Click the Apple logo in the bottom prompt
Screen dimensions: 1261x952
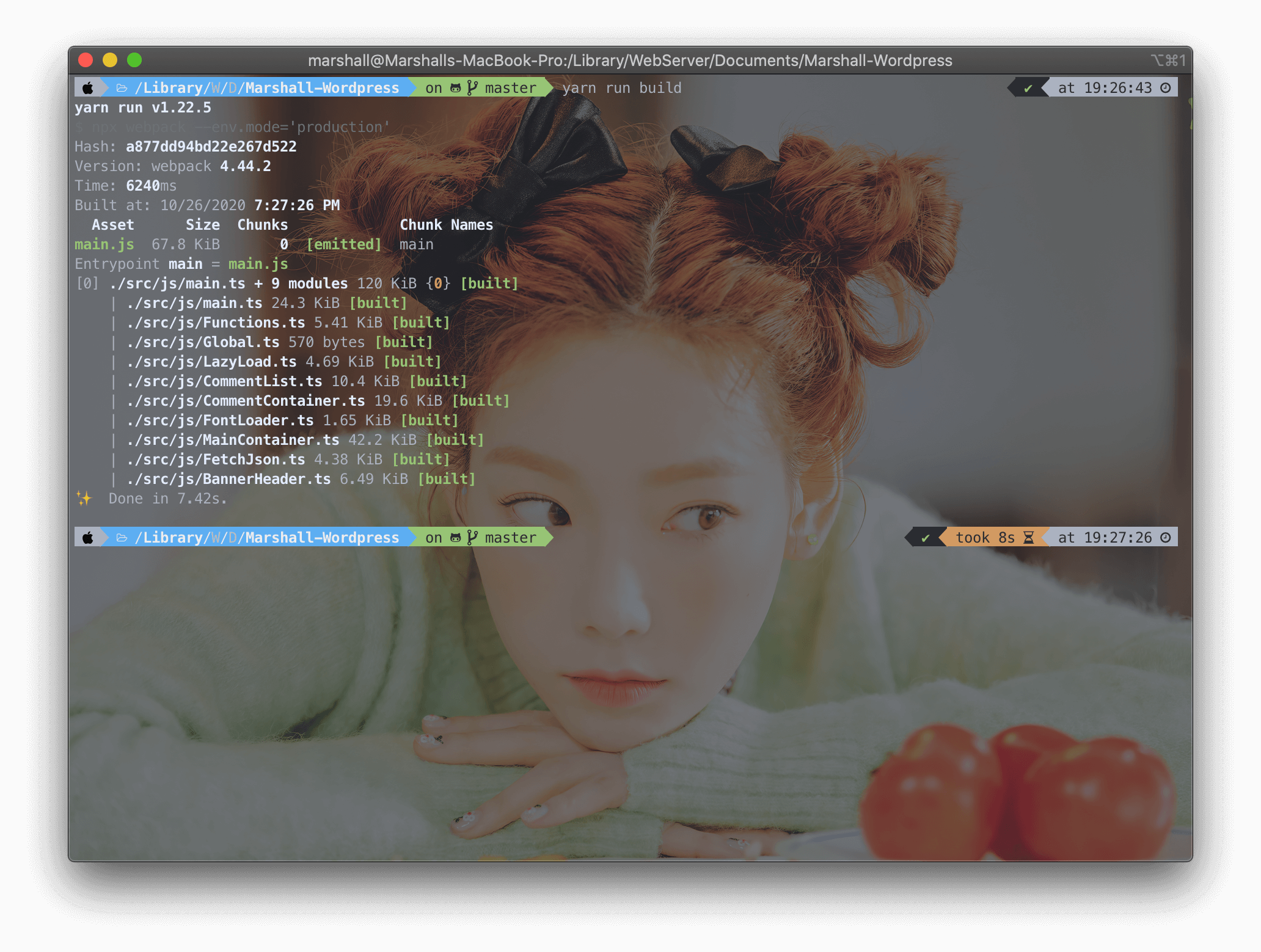[x=88, y=538]
